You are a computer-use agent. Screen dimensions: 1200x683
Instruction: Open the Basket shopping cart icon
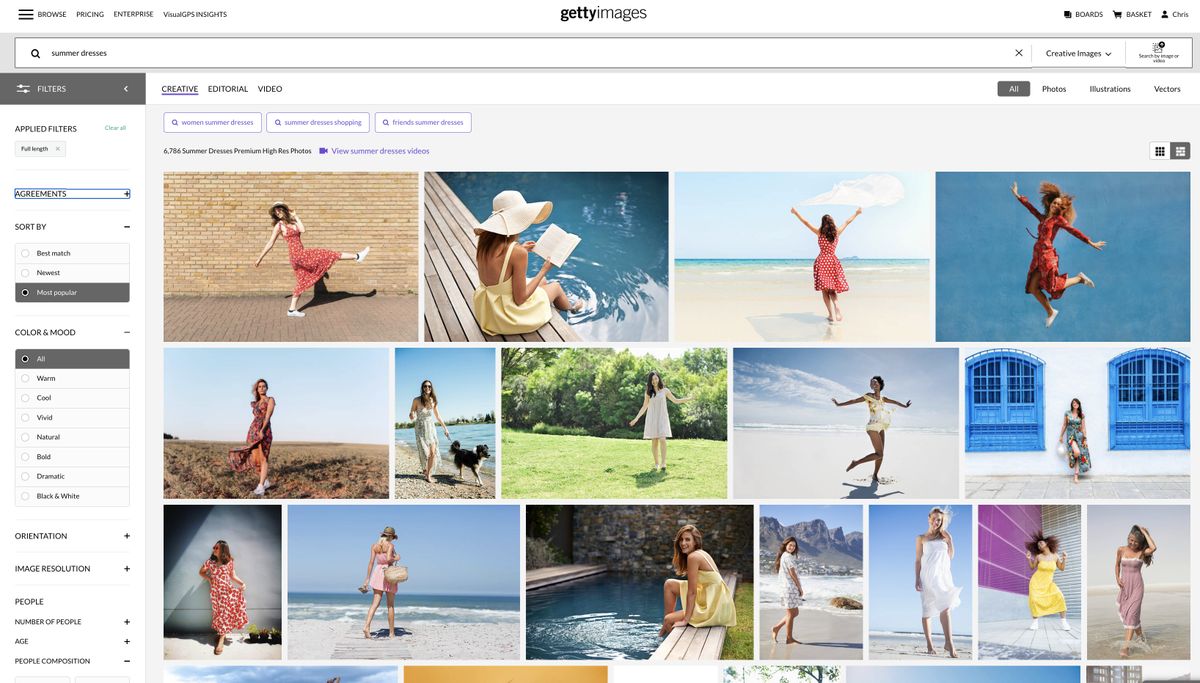pos(1115,12)
